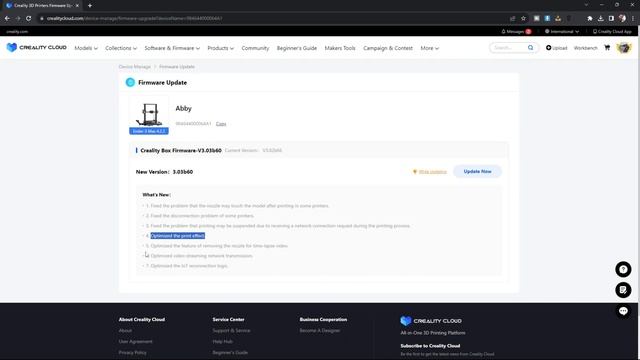Open the shopping cart
Screen dimensions: 640x360
pos(607,48)
